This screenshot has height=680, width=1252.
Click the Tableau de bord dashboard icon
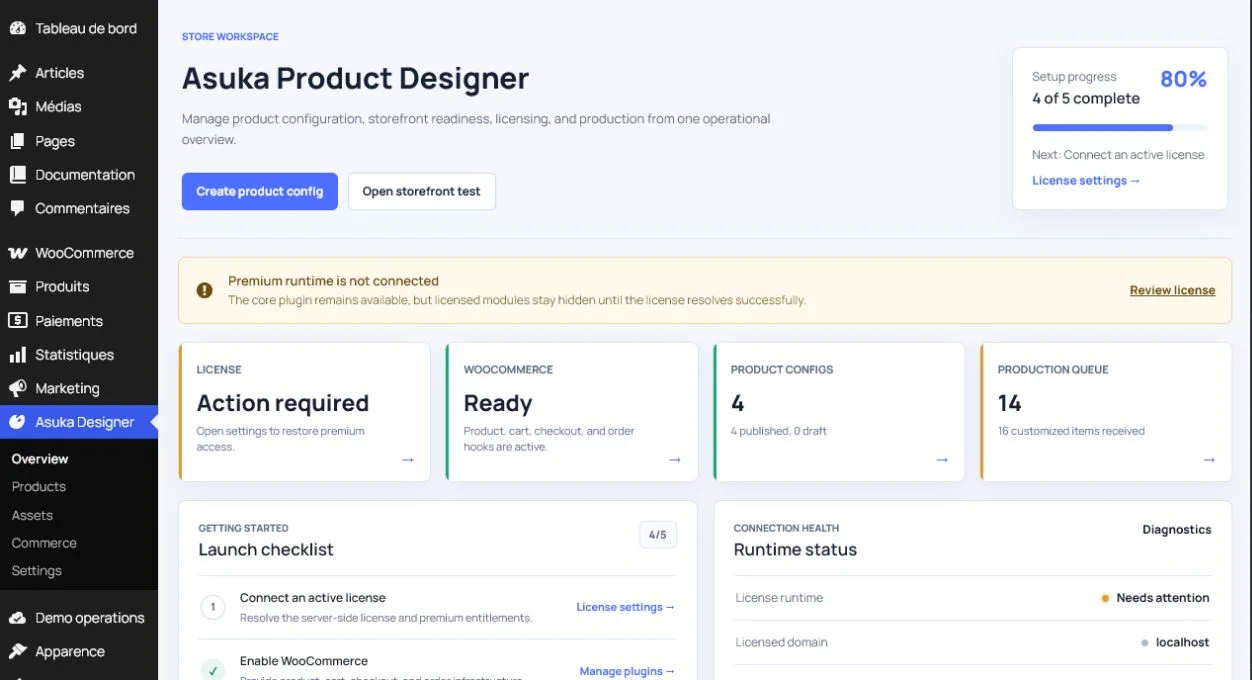pyautogui.click(x=17, y=28)
